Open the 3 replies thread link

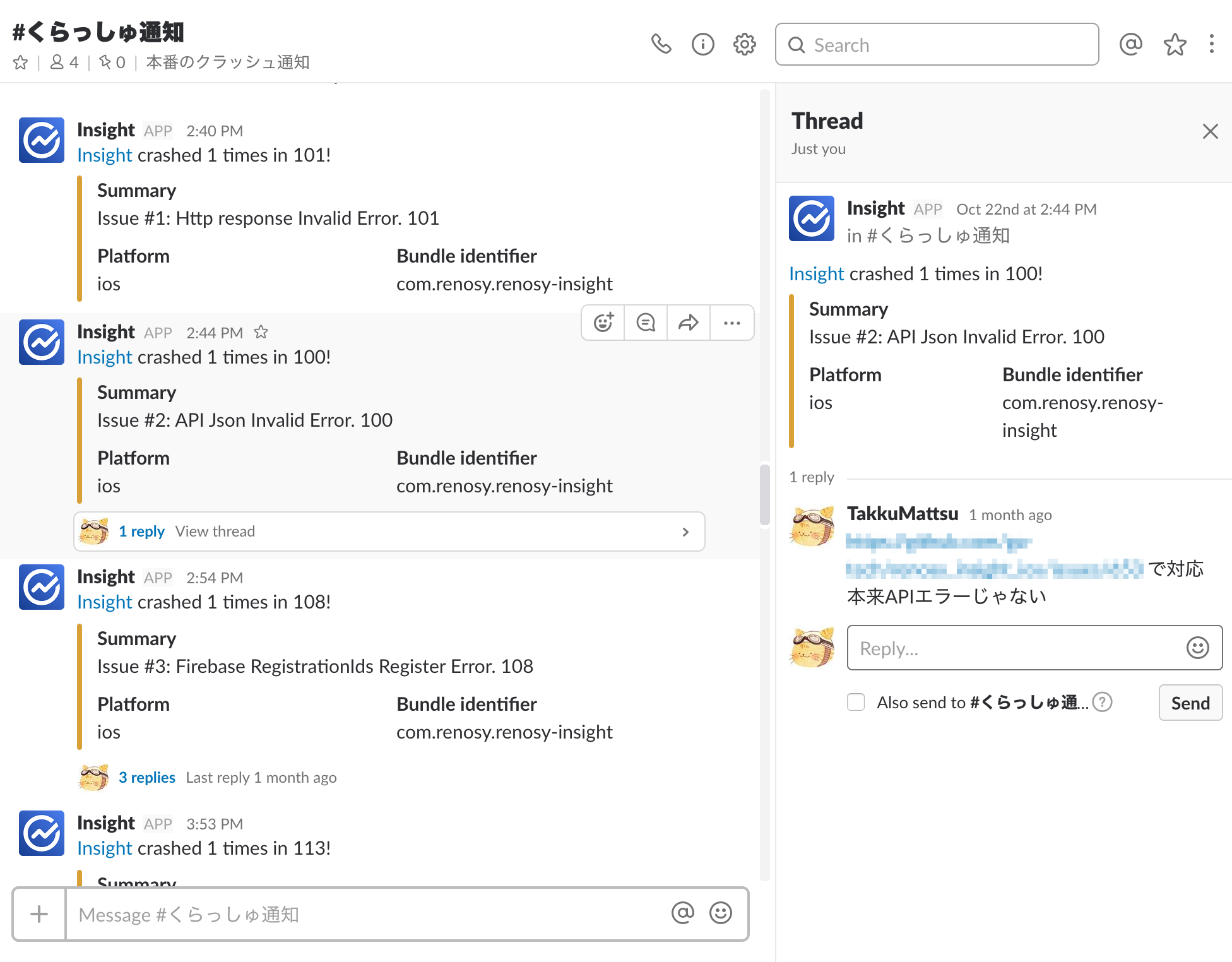point(146,777)
